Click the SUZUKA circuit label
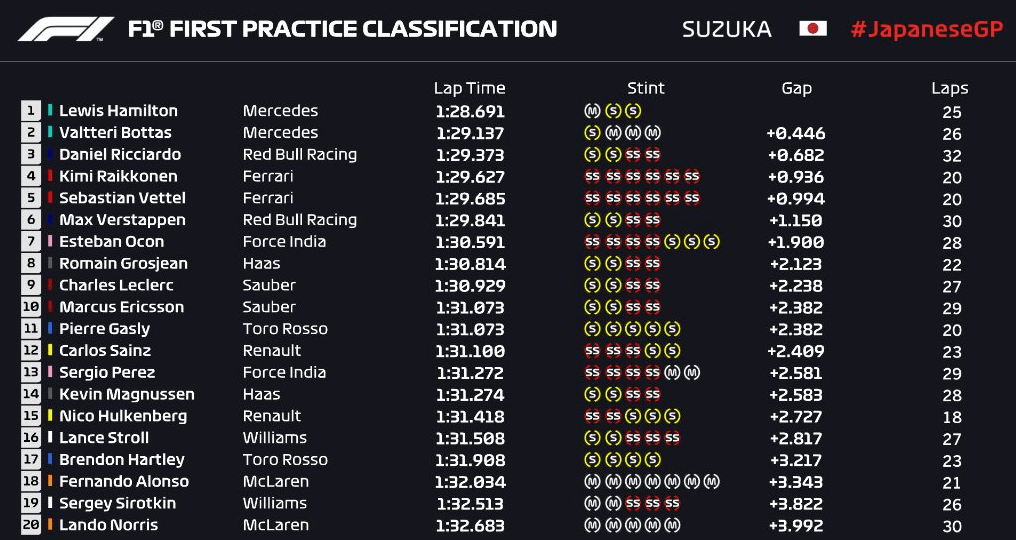The image size is (1016, 540). 727,29
